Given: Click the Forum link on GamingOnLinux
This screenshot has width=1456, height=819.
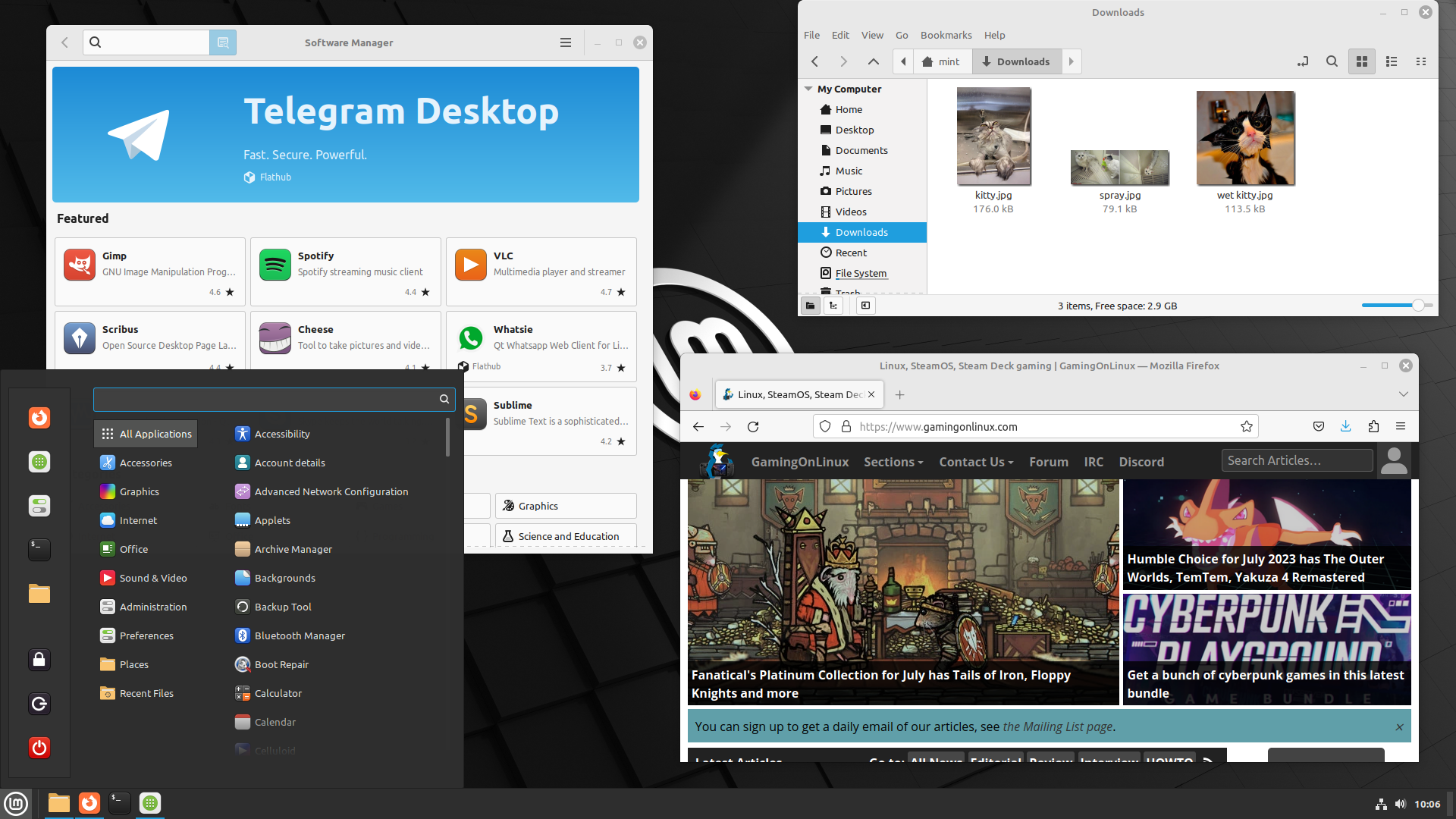Looking at the screenshot, I should click(x=1048, y=461).
